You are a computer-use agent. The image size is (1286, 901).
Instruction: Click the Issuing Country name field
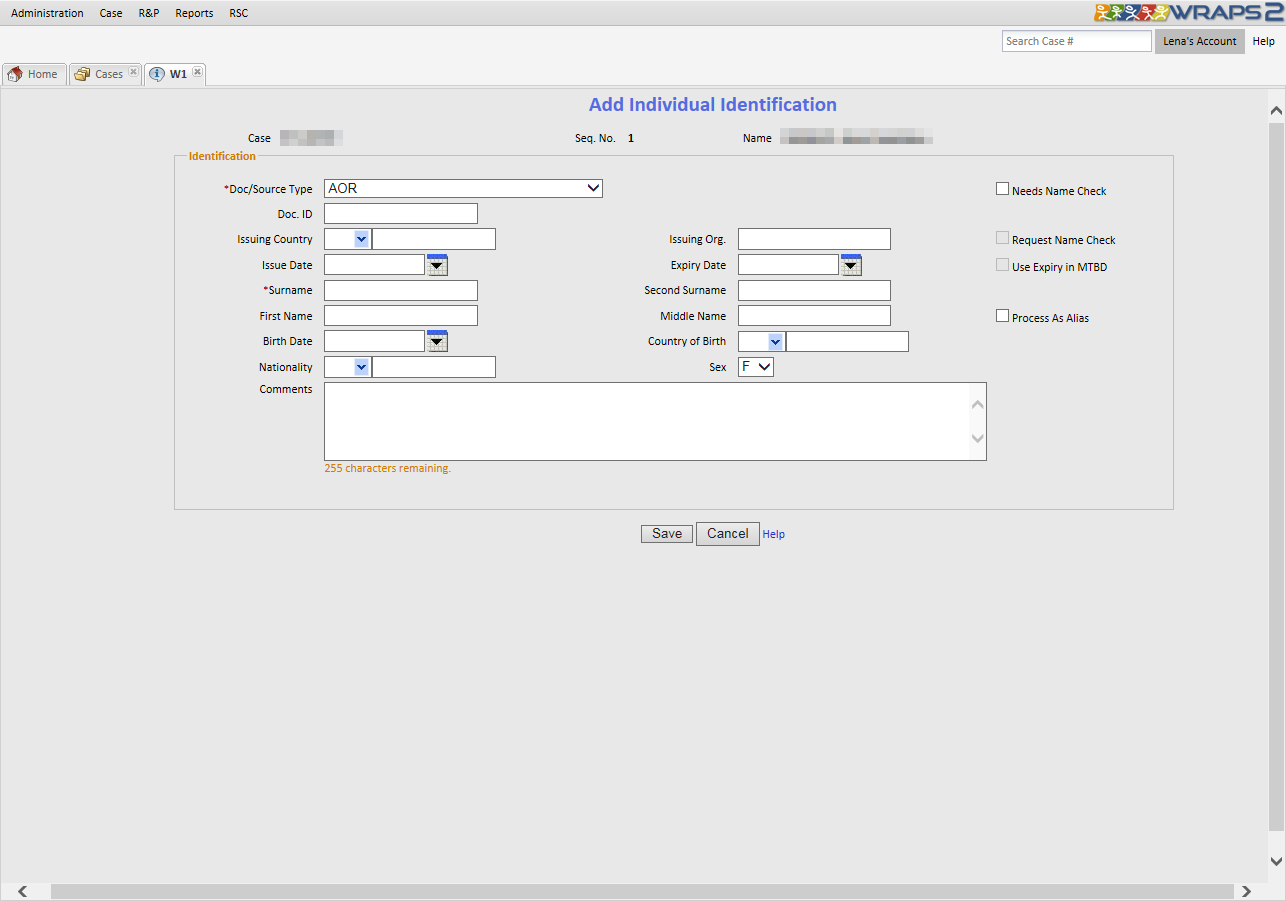pyautogui.click(x=434, y=239)
